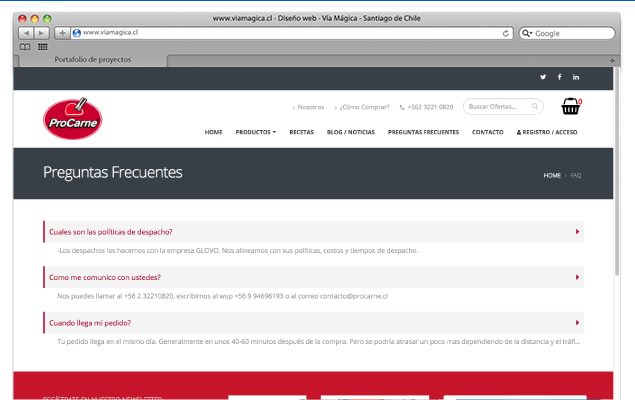
Task: Click the '¿Cómo Comprar?' link
Action: pyautogui.click(x=364, y=107)
